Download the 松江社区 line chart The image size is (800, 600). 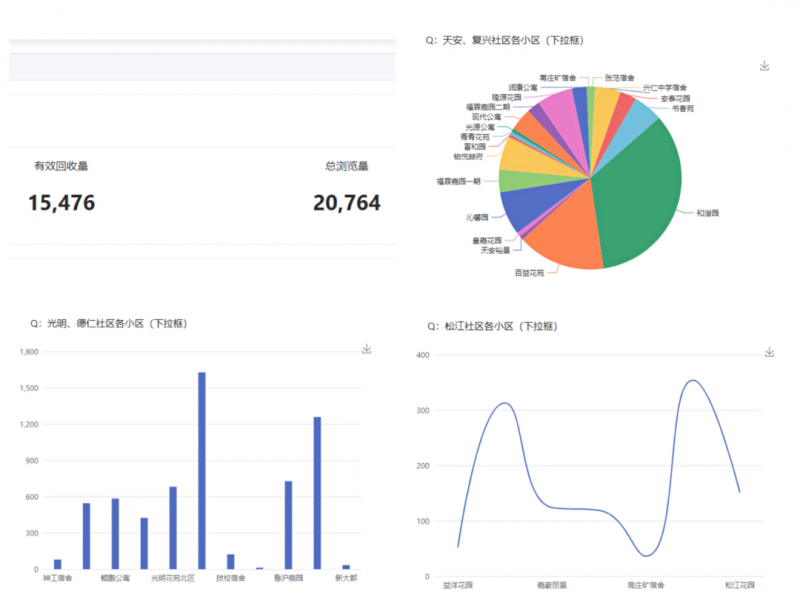tap(769, 352)
